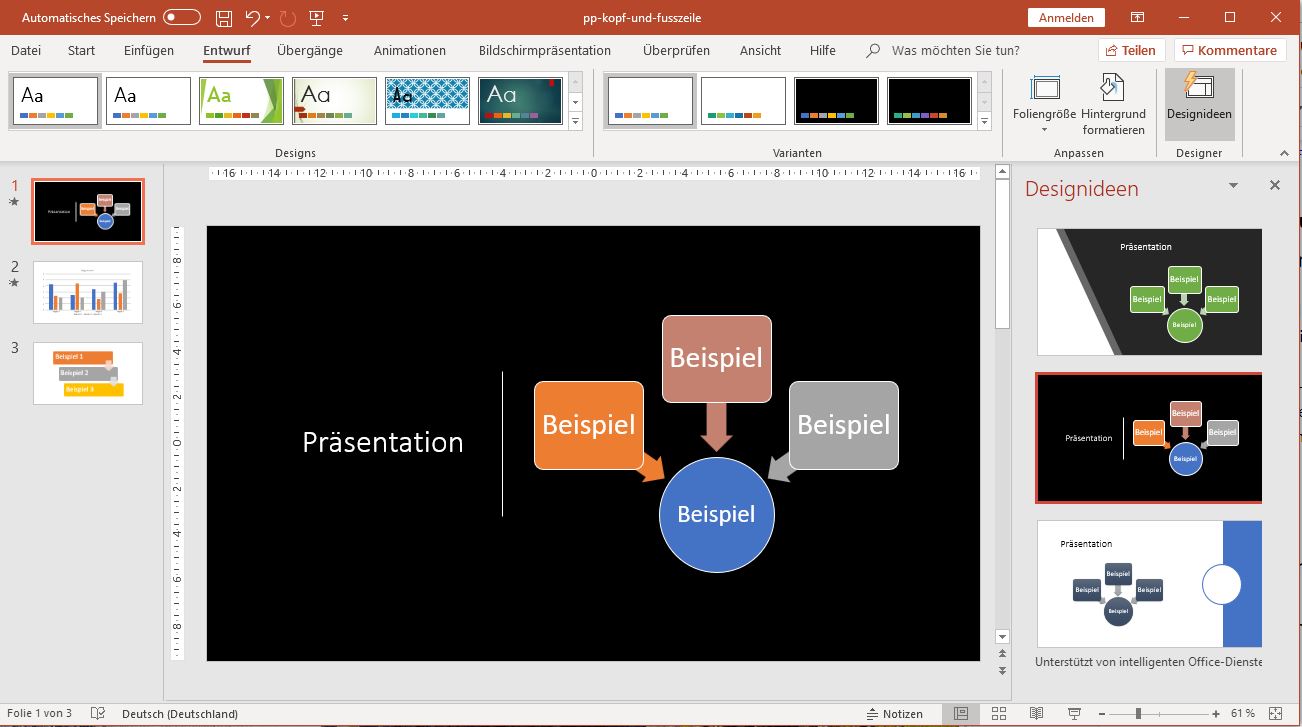The width and height of the screenshot is (1302, 727).
Task: Click the Teilen button
Action: point(1131,49)
